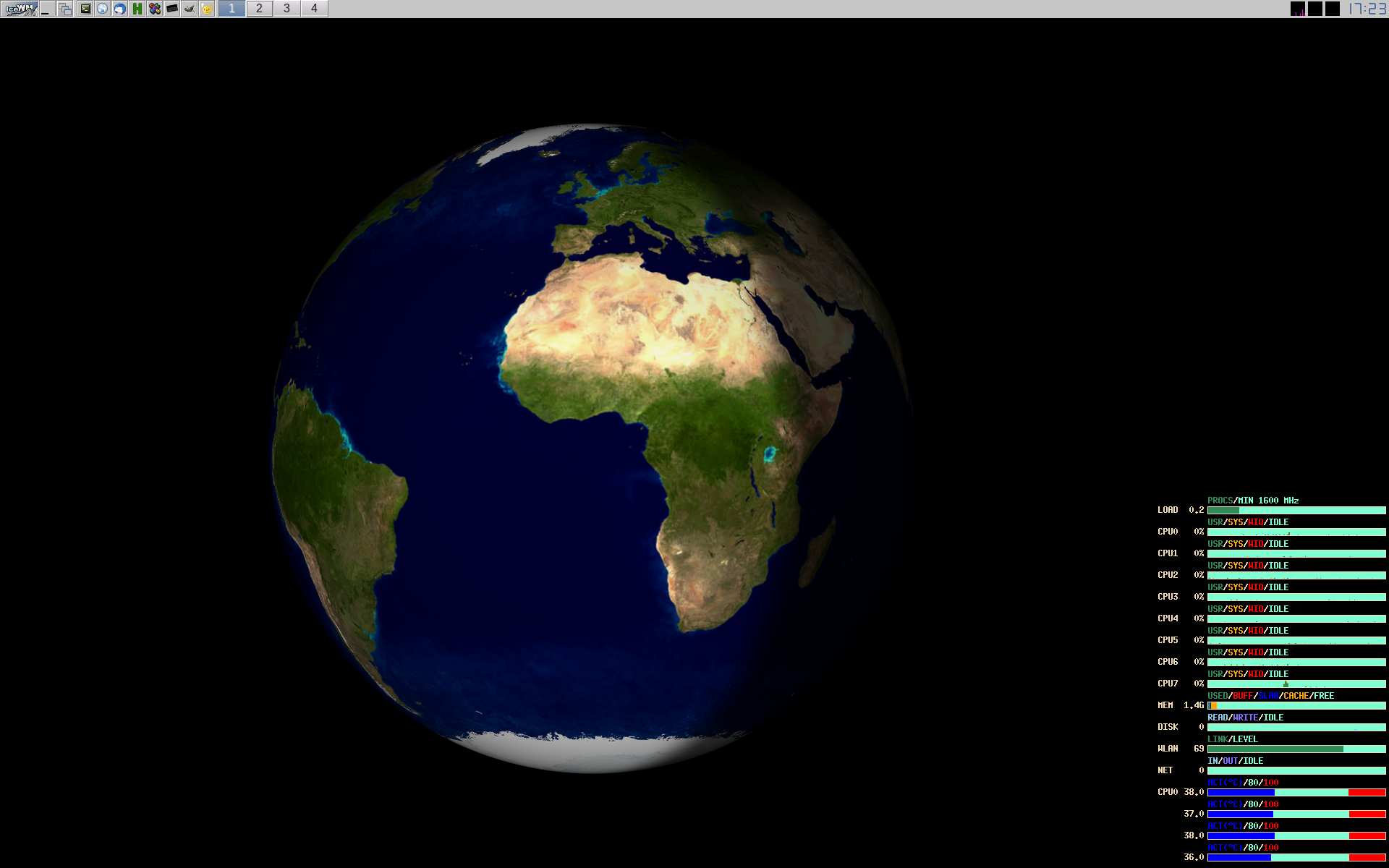The image size is (1389, 868).
Task: Click the third tray monitor applet
Action: 1333,9
